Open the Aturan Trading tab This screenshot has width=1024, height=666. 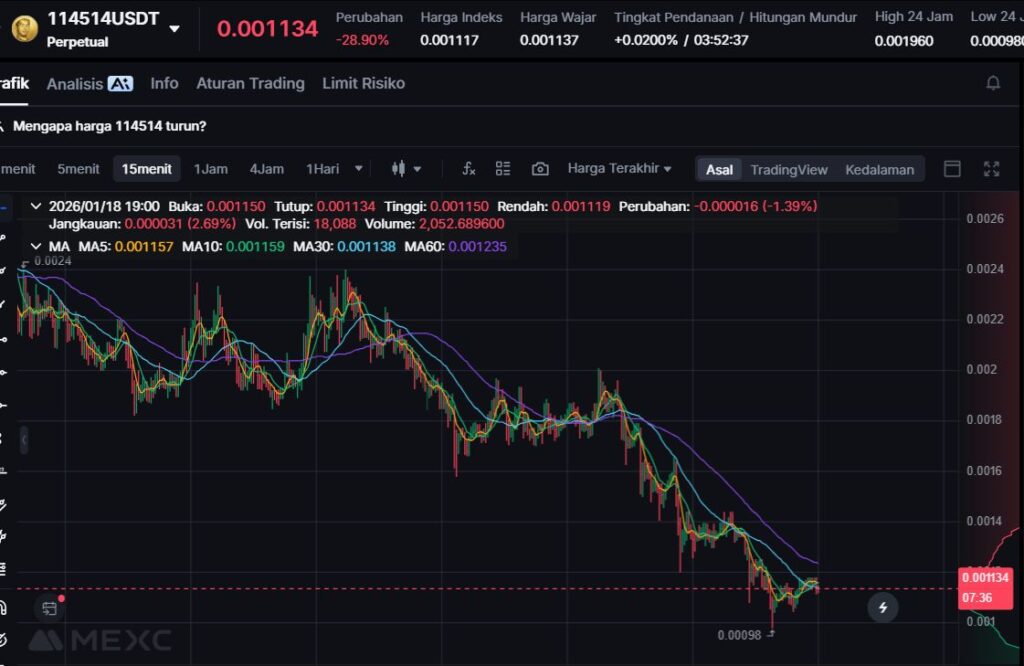250,83
